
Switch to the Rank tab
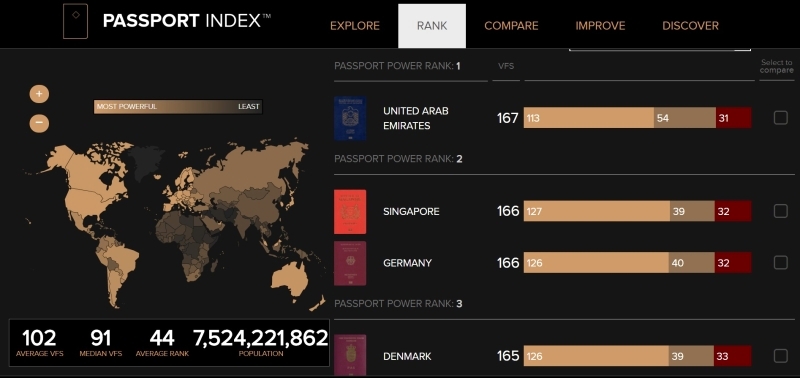[432, 26]
